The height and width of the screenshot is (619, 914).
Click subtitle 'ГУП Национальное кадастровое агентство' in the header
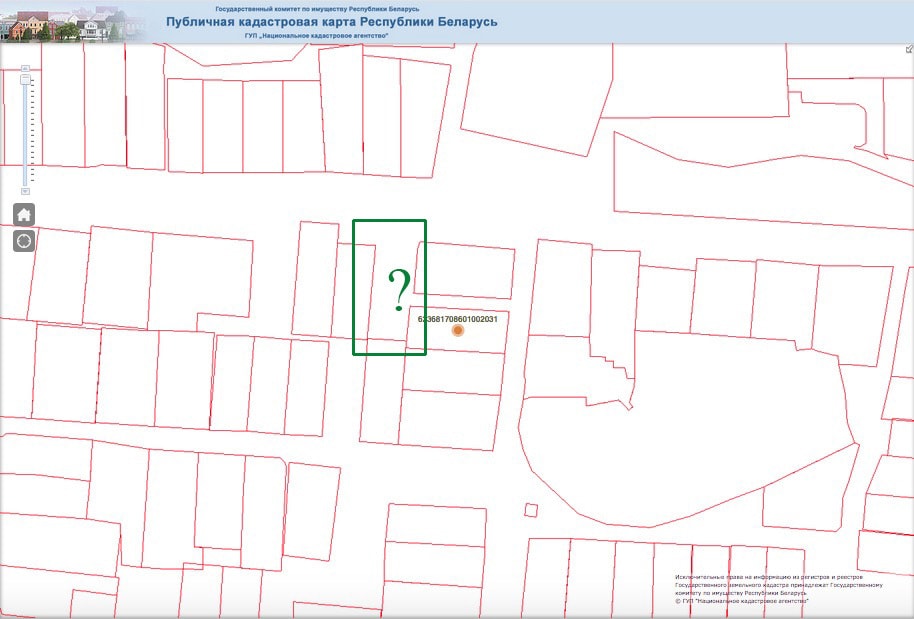(x=317, y=36)
